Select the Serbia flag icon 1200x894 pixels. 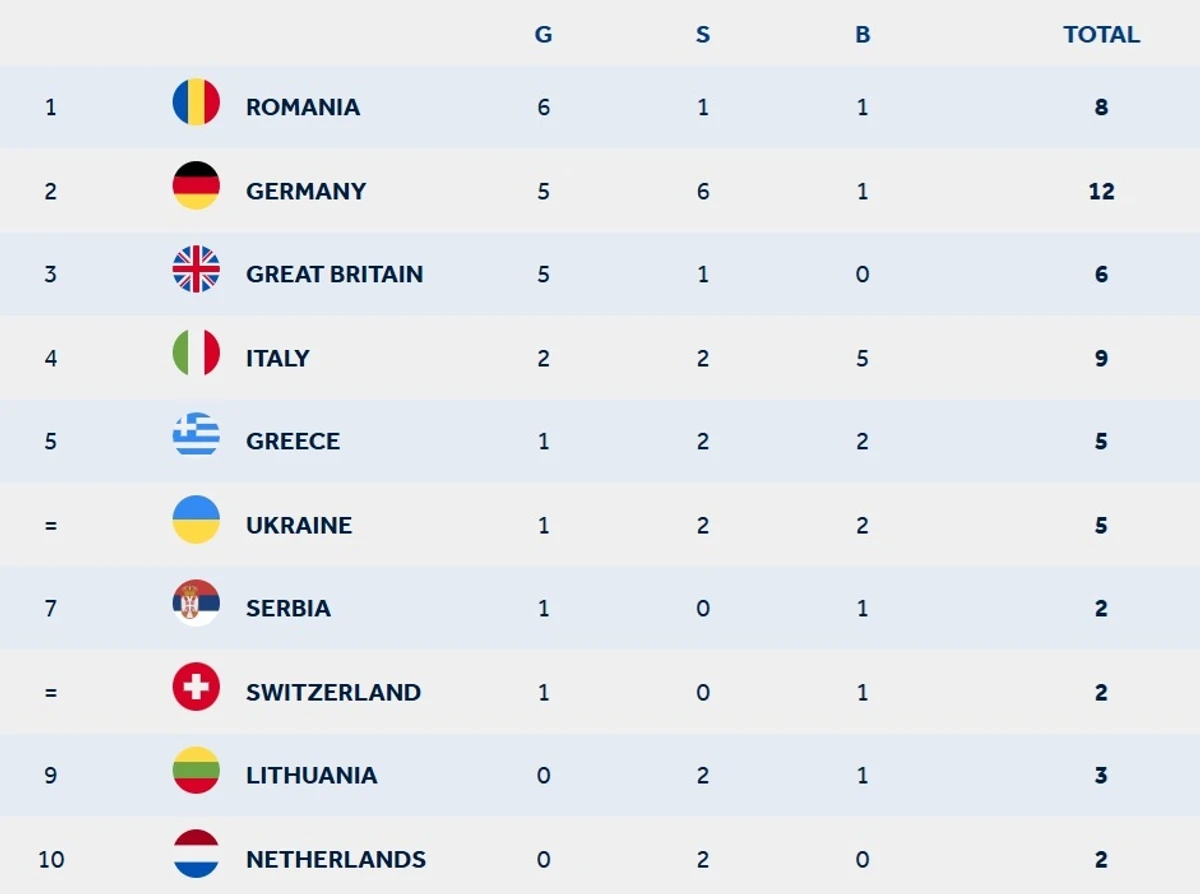(x=196, y=603)
